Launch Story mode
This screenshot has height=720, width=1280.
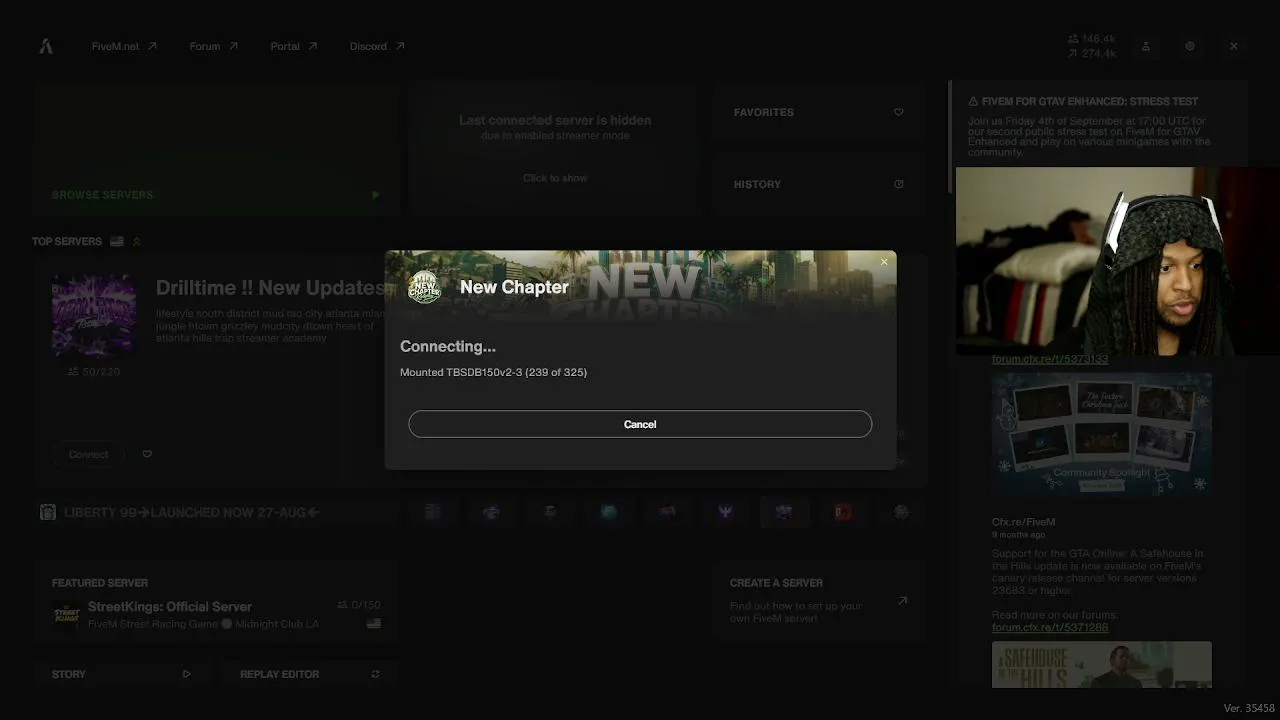tap(121, 674)
